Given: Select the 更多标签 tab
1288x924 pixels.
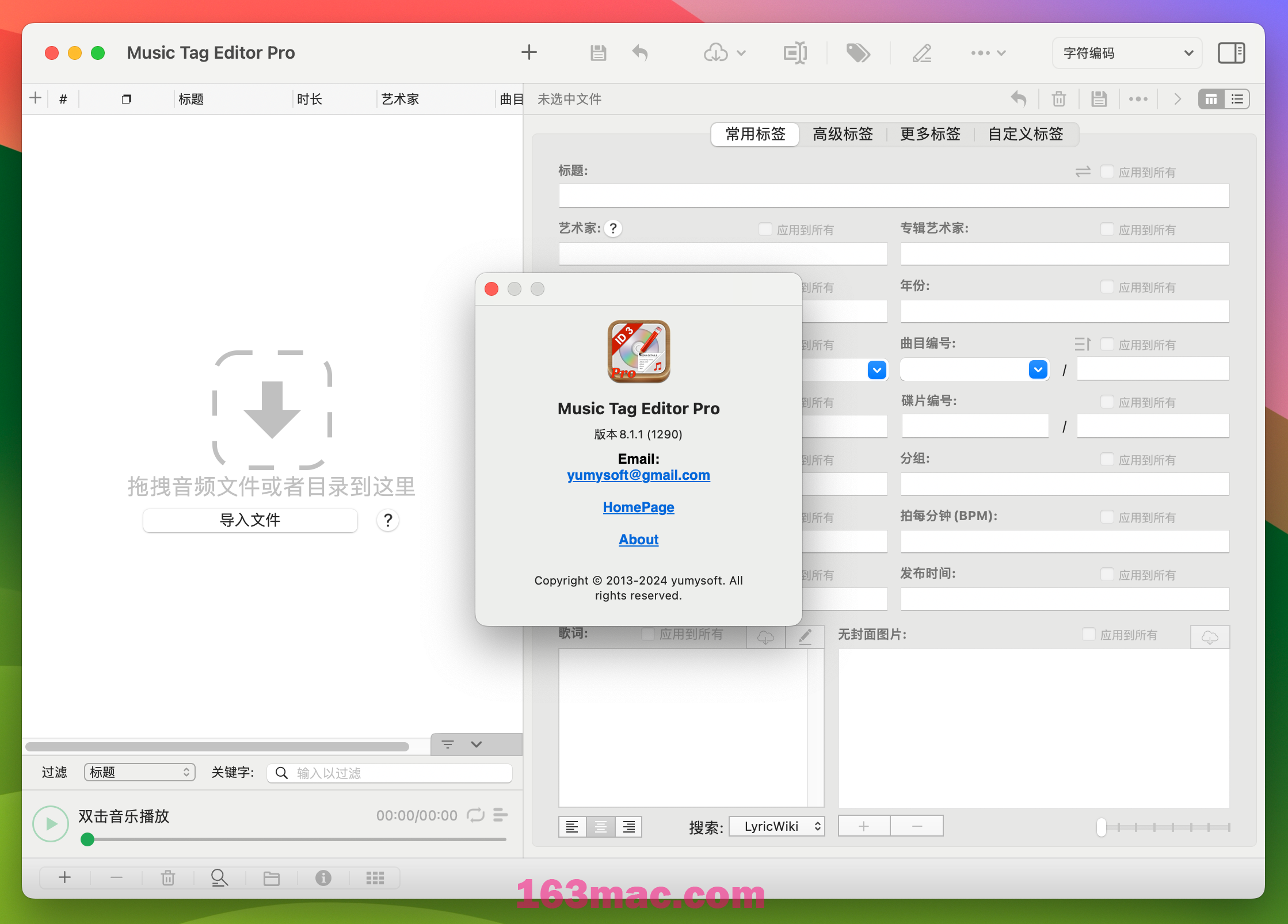Looking at the screenshot, I should 930,134.
